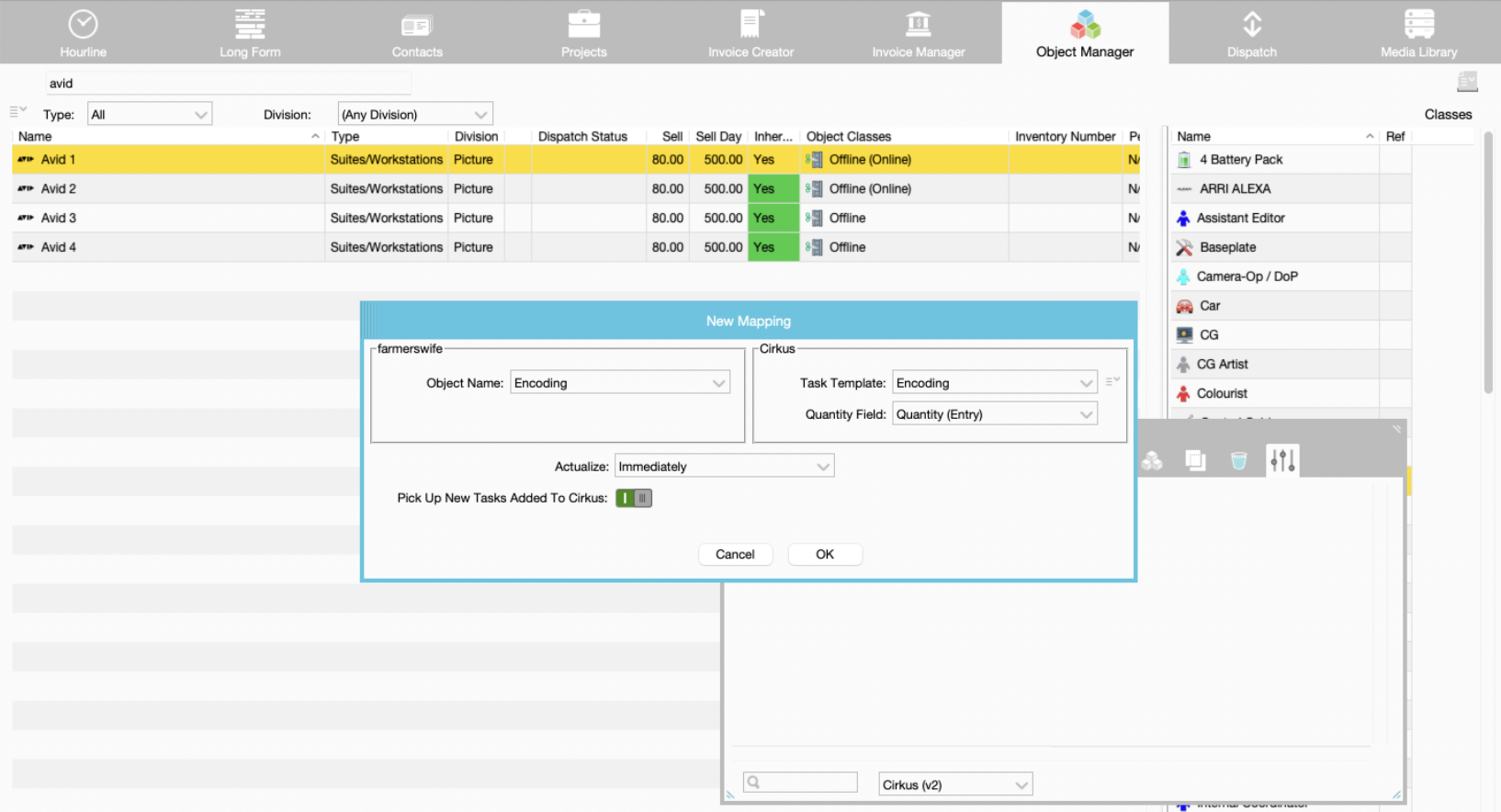
Task: Click the Yes inherit cell for Avid 4
Action: (773, 247)
